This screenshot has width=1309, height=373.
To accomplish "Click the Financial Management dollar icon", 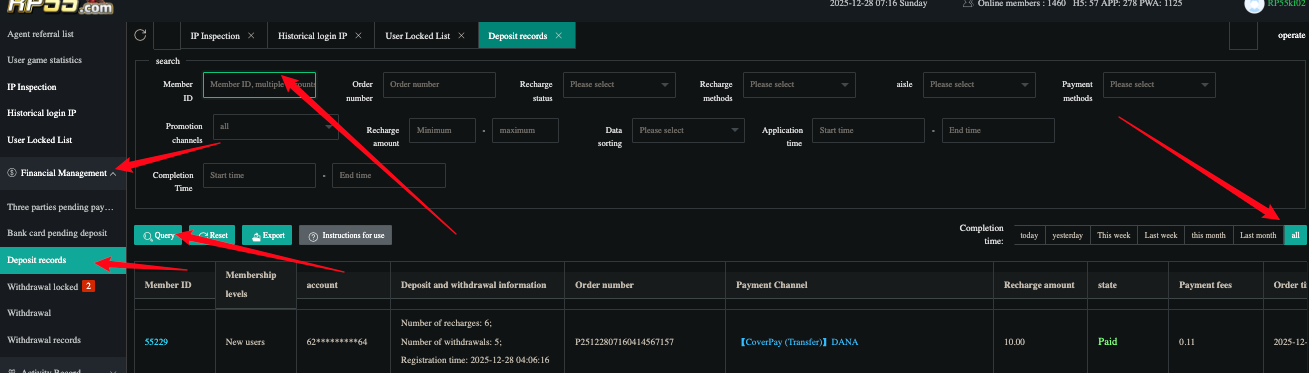I will 11,173.
